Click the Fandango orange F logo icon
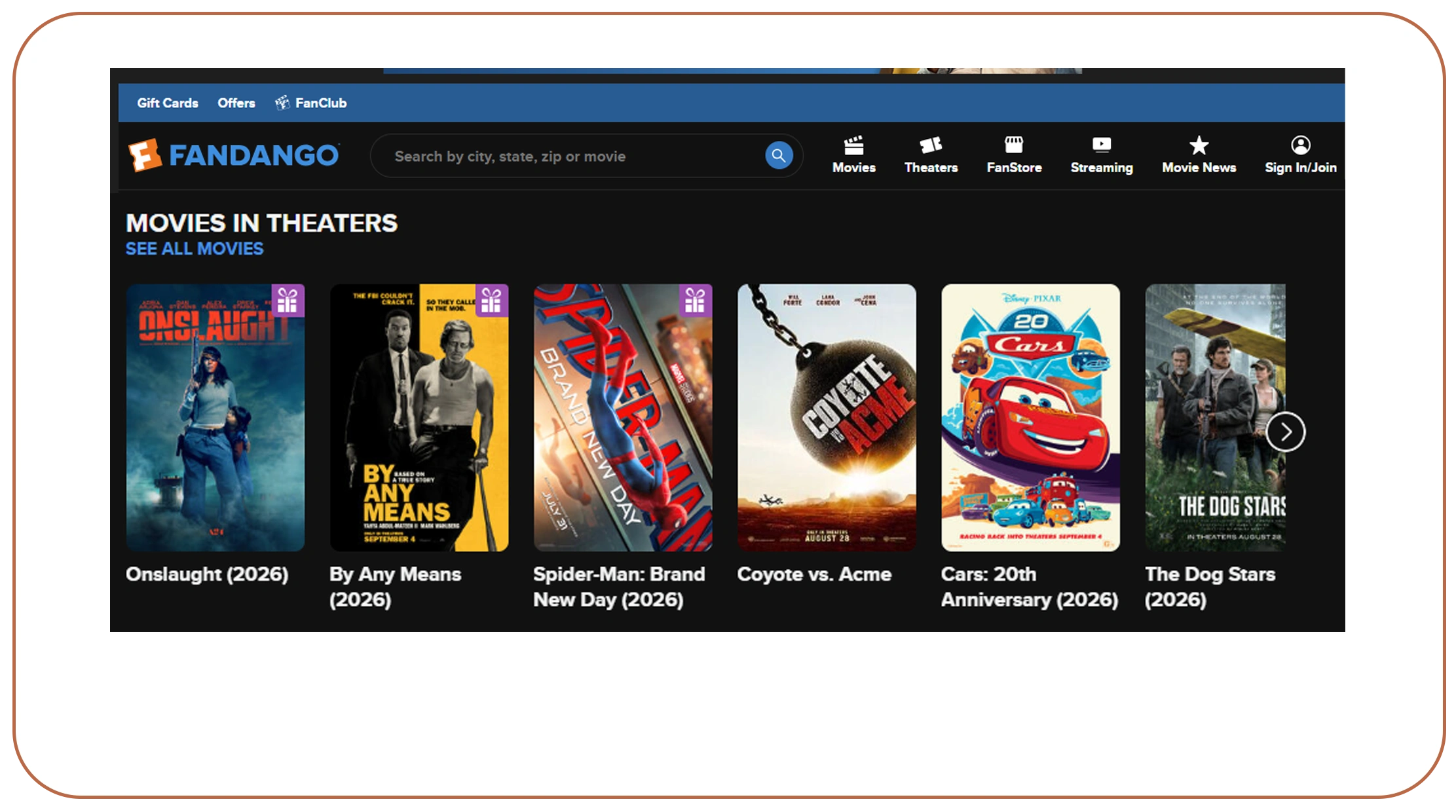The height and width of the screenshot is (812, 1456). tap(145, 155)
